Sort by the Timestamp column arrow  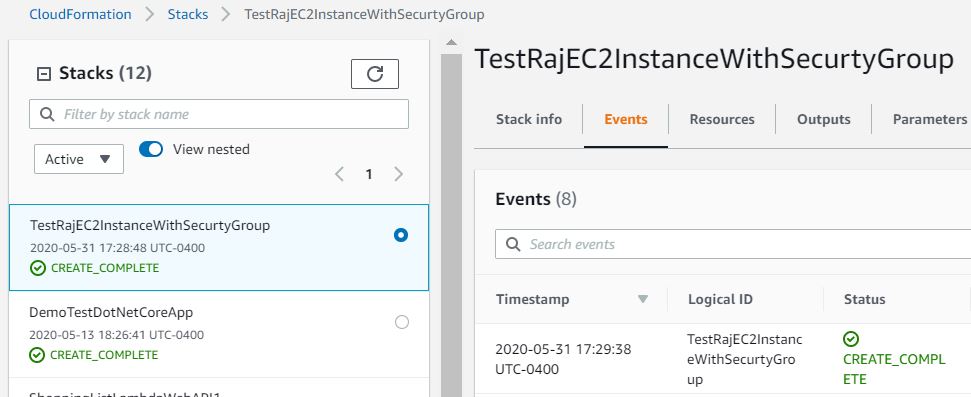(x=643, y=299)
